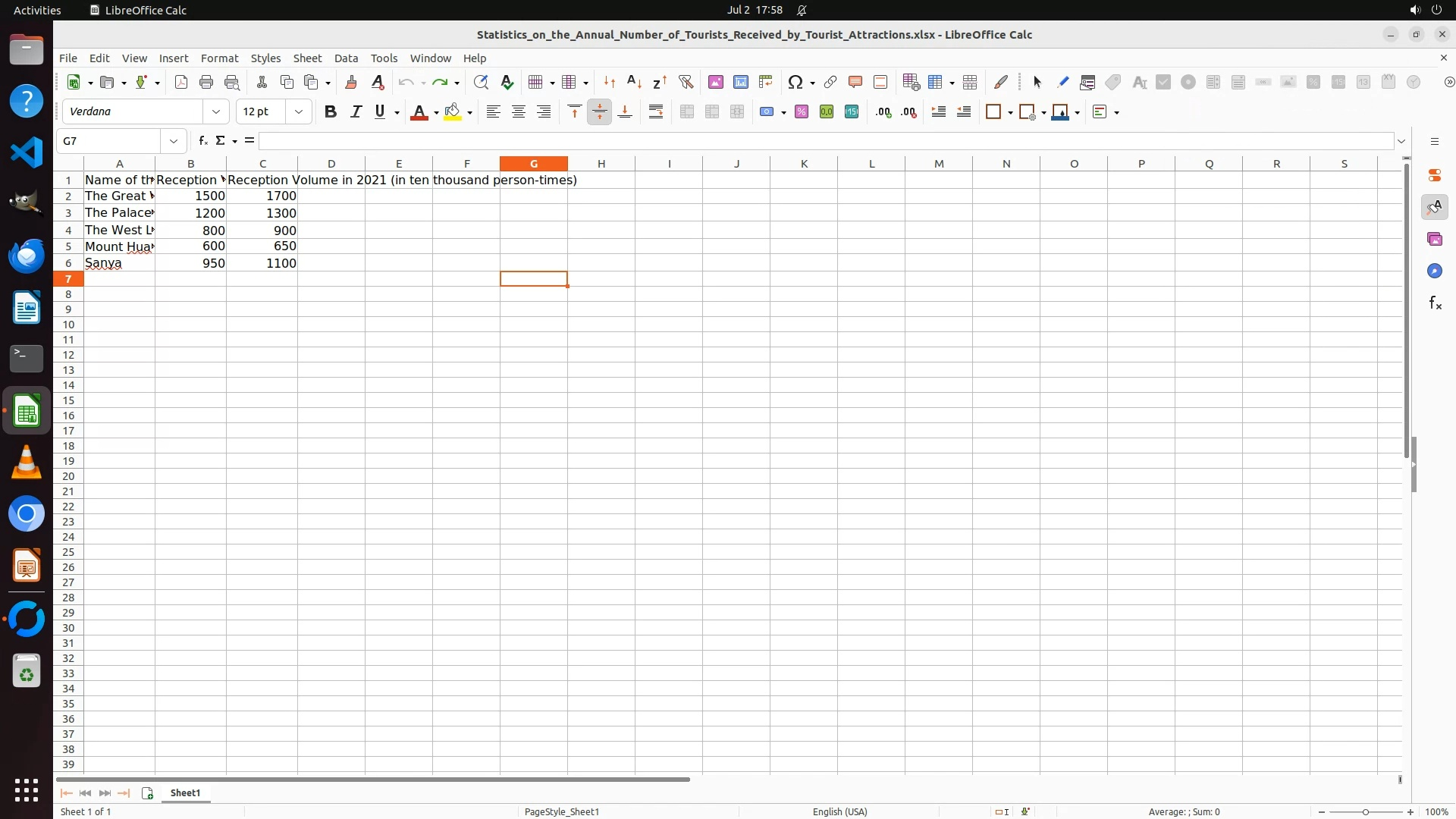
Task: Click the Insert Special Character omega icon
Action: pyautogui.click(x=795, y=82)
